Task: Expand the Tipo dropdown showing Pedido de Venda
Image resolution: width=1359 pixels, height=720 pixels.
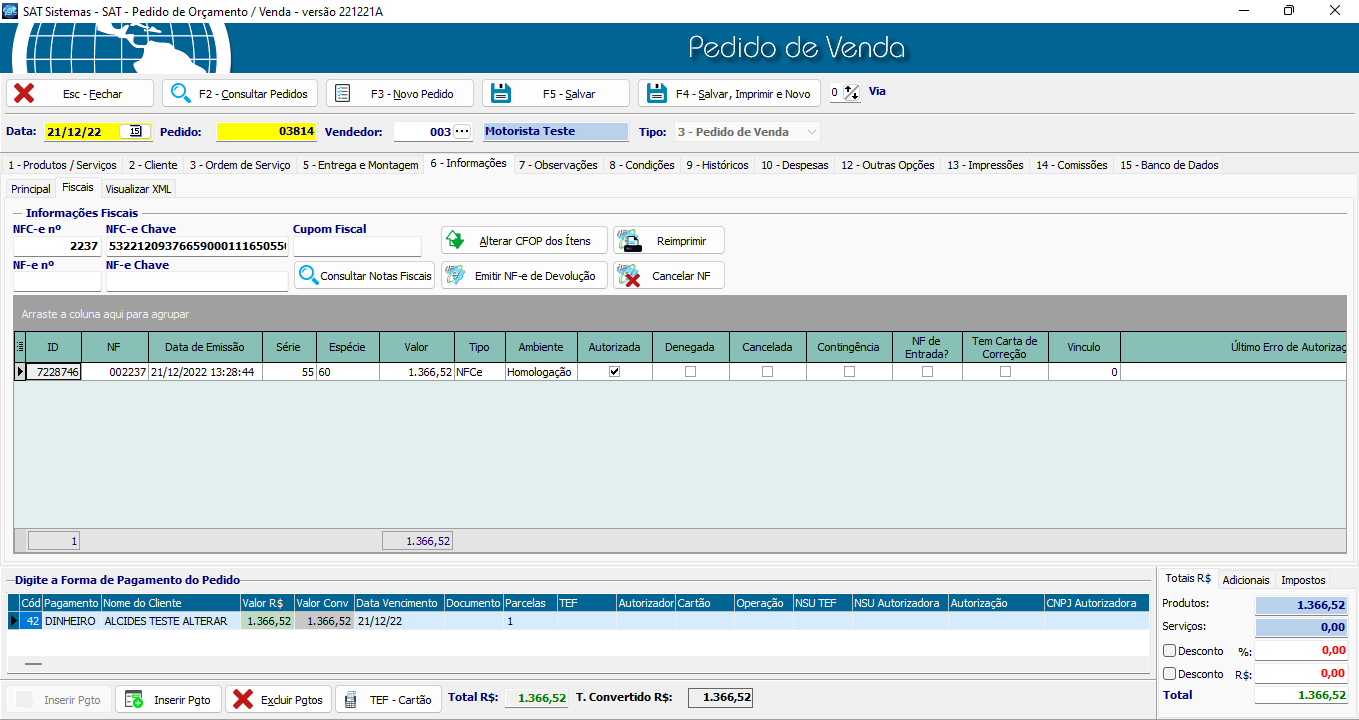Action: 811,132
